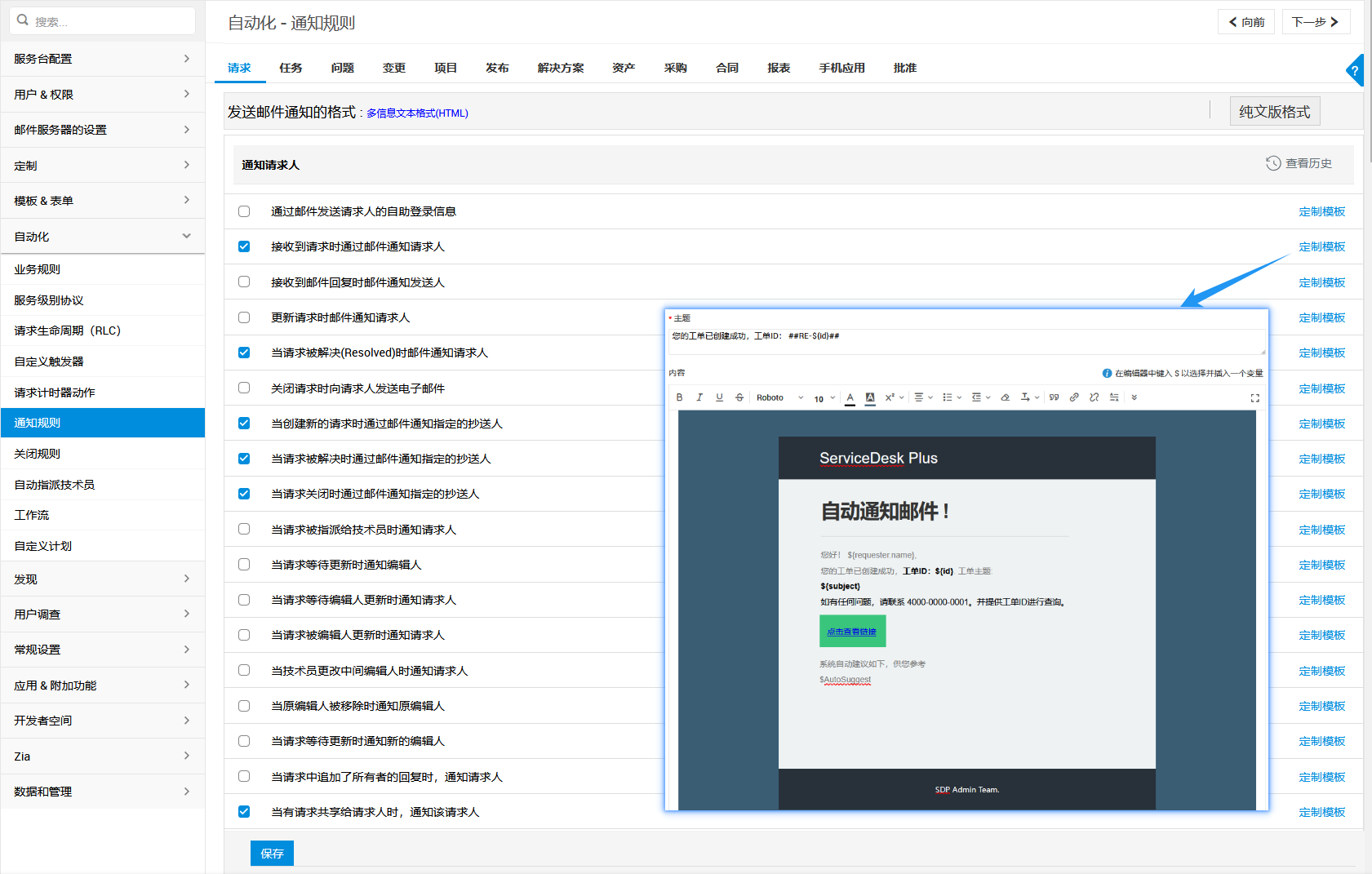The width and height of the screenshot is (1372, 874).
Task: Click the 向前 navigation button
Action: [1246, 22]
